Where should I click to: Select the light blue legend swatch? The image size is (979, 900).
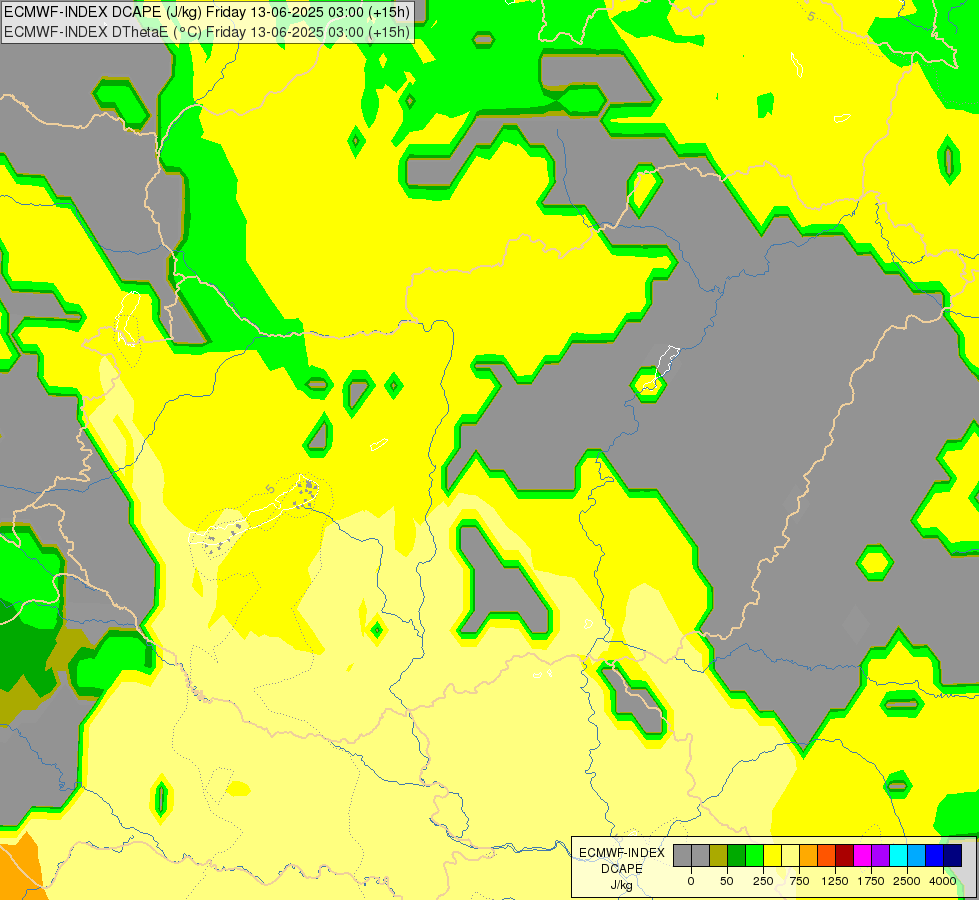(x=917, y=855)
